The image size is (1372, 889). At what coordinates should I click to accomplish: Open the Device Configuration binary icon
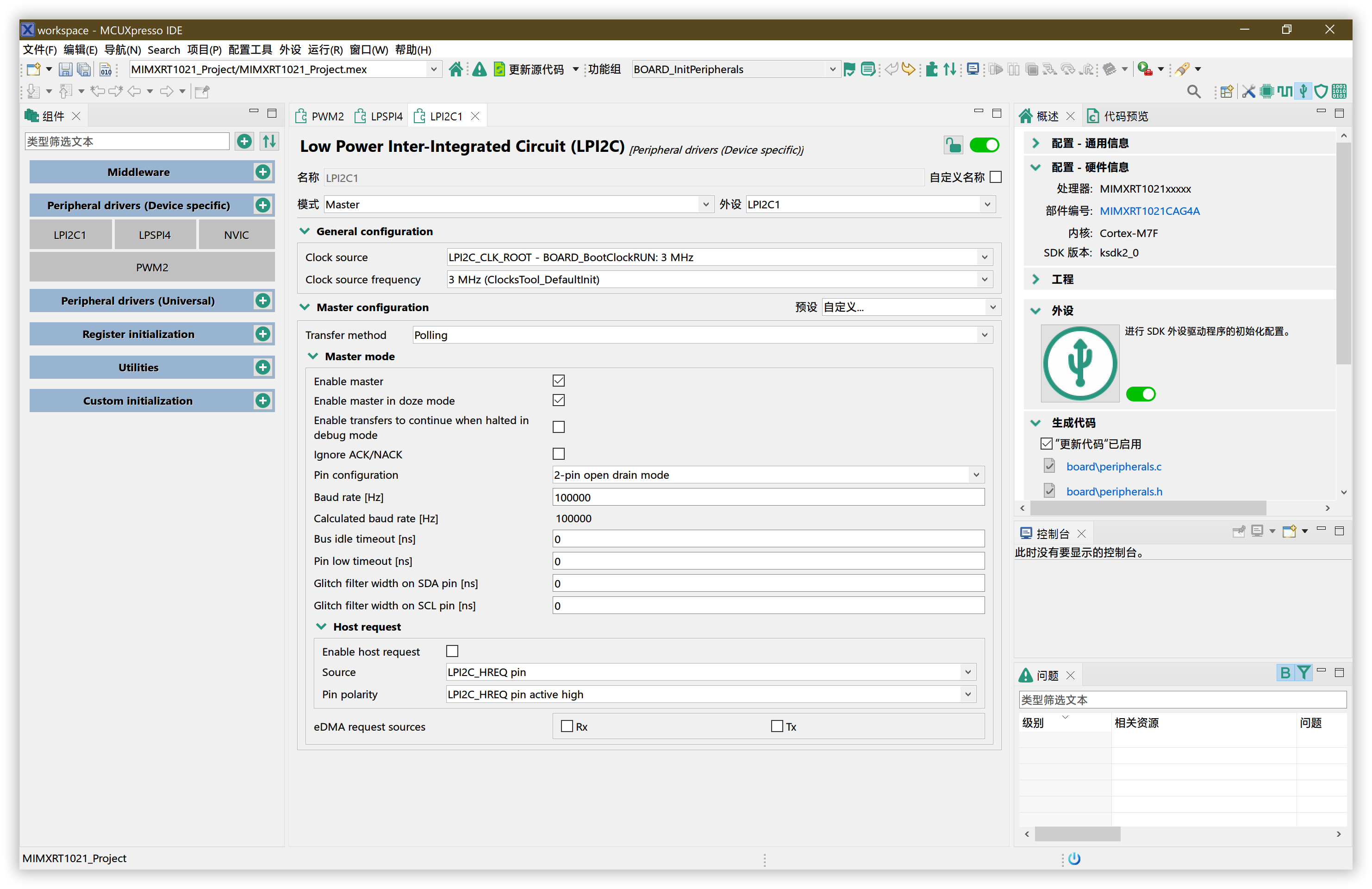click(x=1339, y=91)
